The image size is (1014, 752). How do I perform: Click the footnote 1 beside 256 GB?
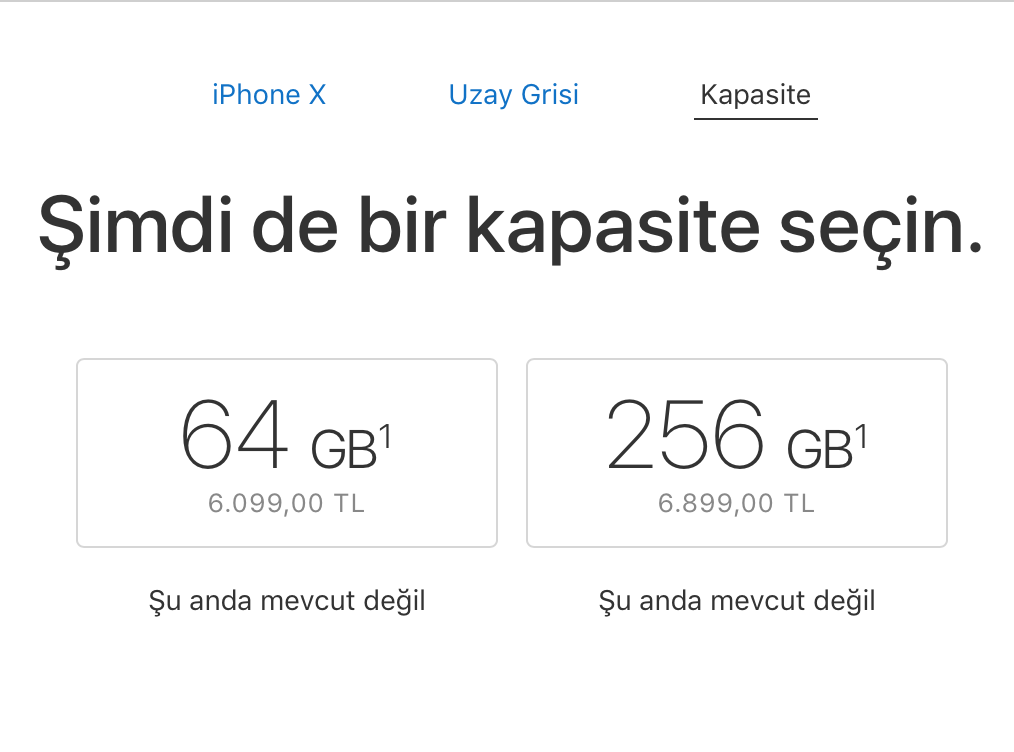point(861,437)
